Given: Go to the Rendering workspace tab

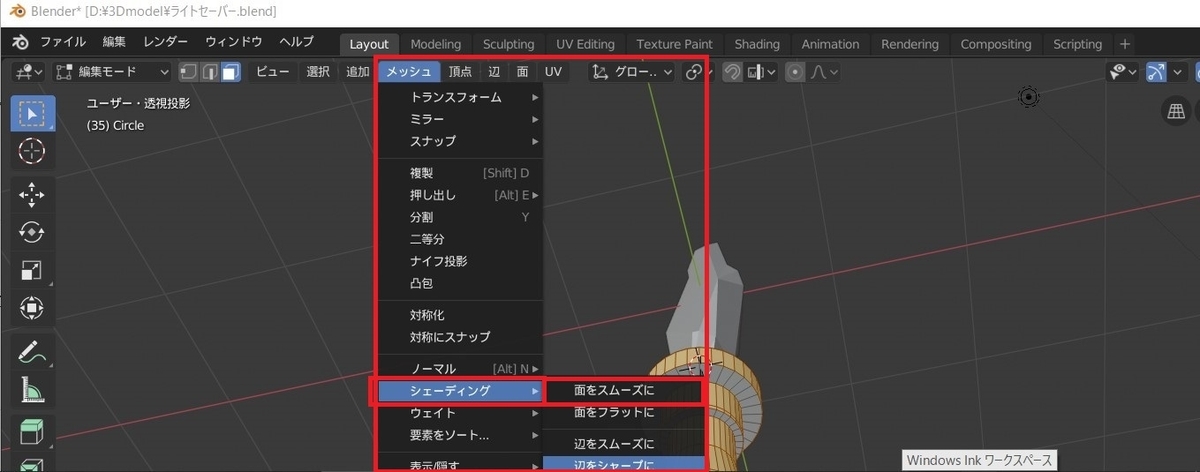Looking at the screenshot, I should 910,44.
